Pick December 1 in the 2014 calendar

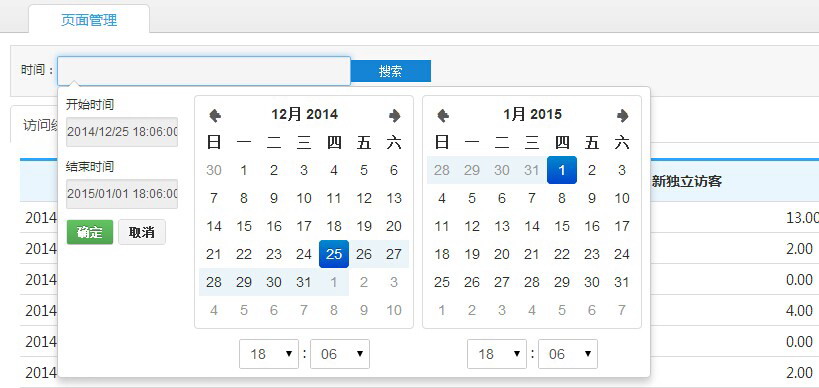coord(244,170)
